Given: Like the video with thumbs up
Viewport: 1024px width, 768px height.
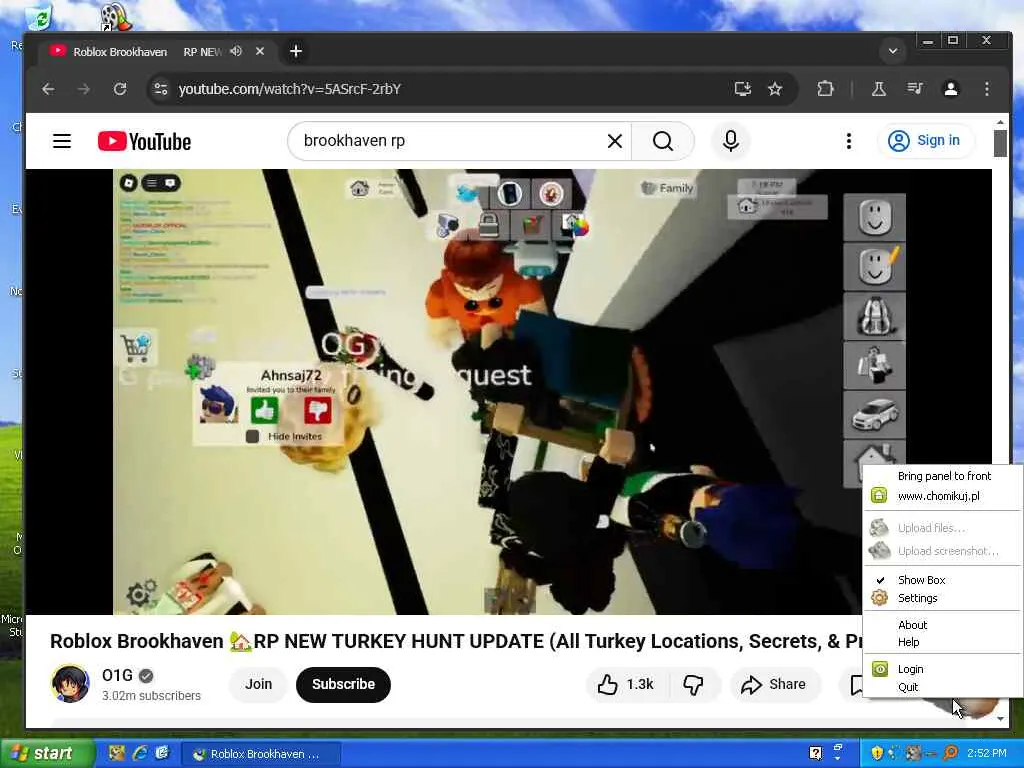Looking at the screenshot, I should [x=625, y=684].
